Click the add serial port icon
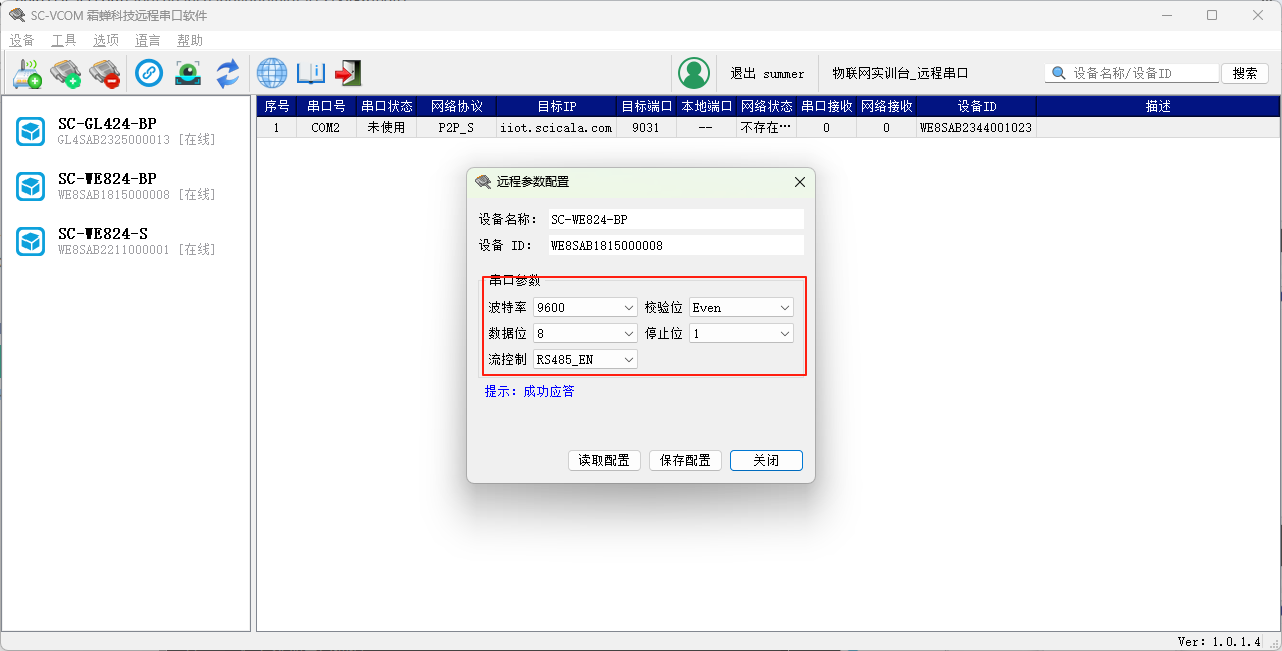Viewport: 1282px width, 651px height. (66, 73)
